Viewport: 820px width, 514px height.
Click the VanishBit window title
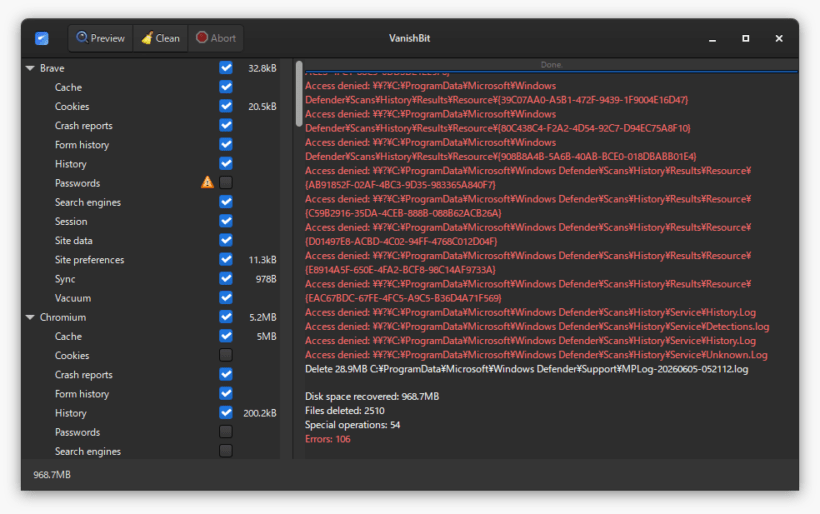pyautogui.click(x=409, y=38)
